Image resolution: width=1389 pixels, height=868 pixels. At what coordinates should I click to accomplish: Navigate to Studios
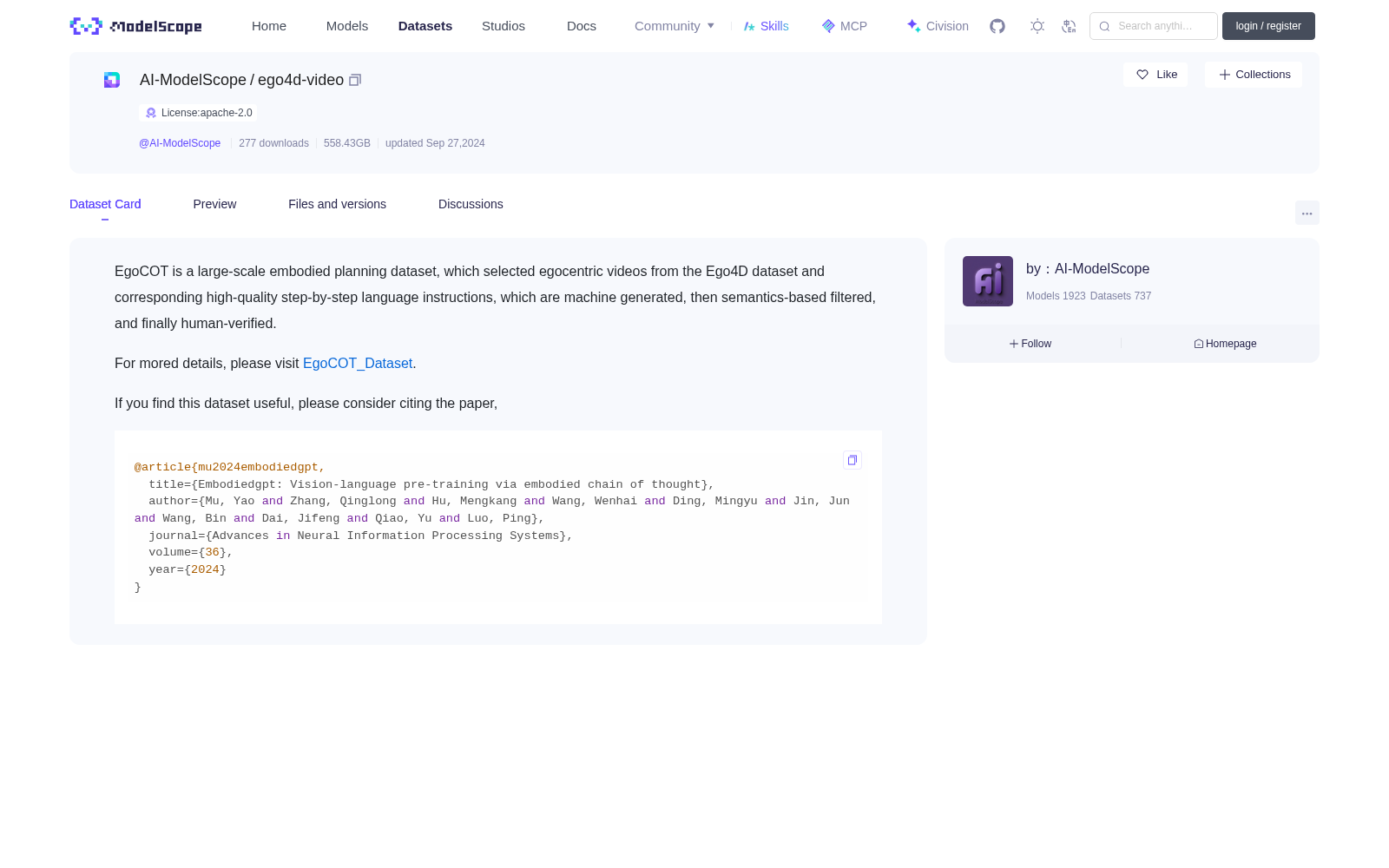pyautogui.click(x=504, y=26)
